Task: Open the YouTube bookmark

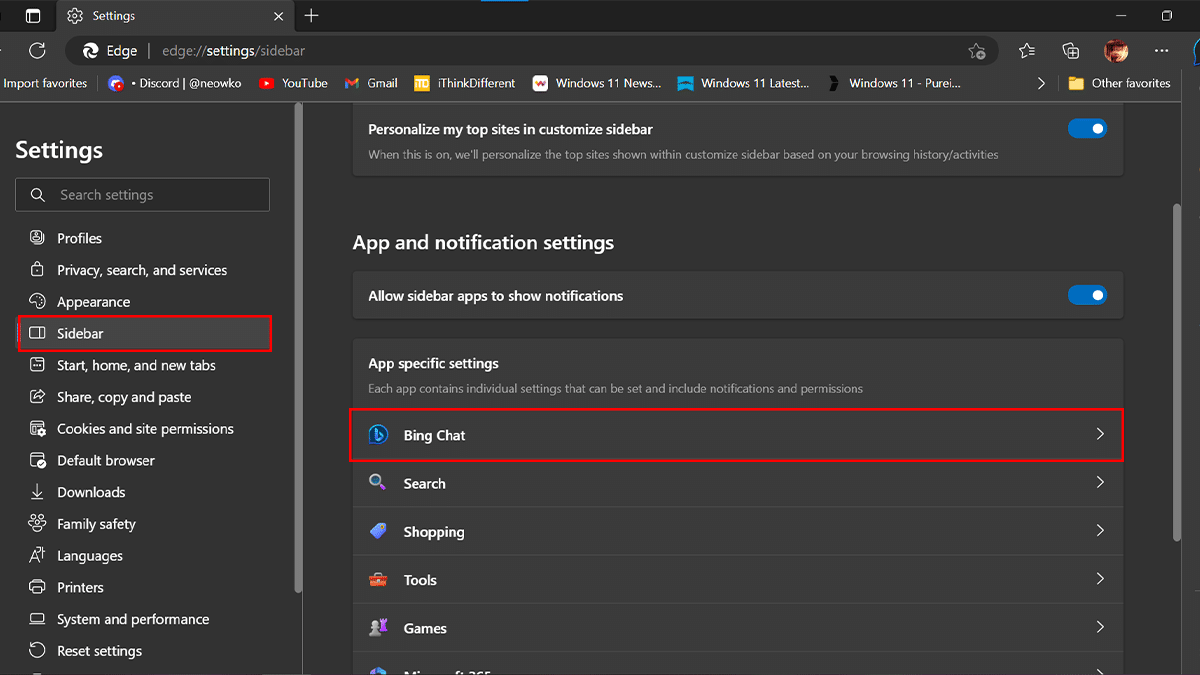Action: [x=293, y=84]
